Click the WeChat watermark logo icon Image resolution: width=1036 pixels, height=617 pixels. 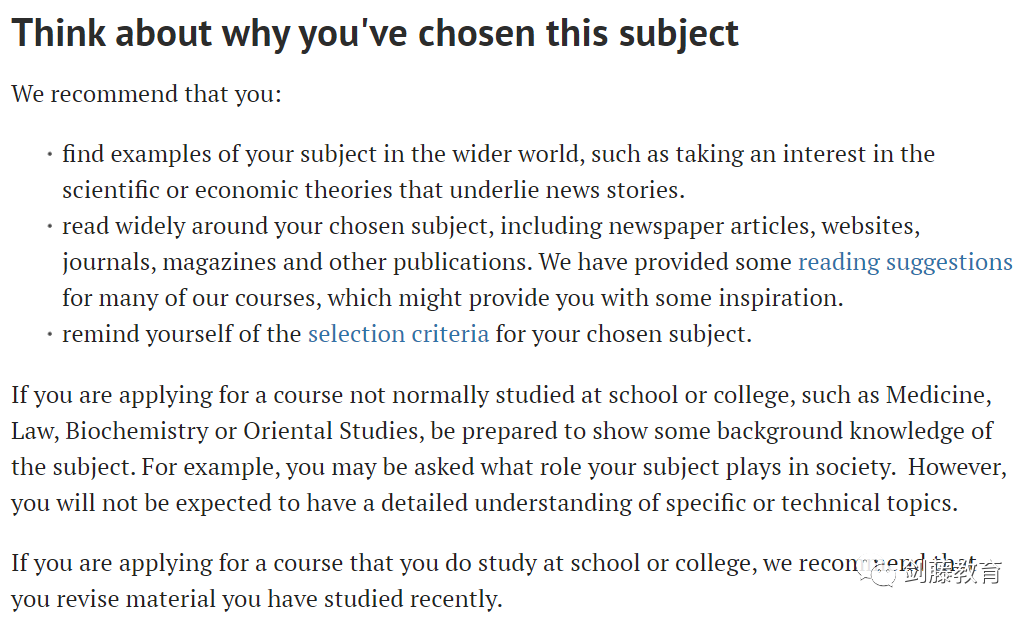877,573
